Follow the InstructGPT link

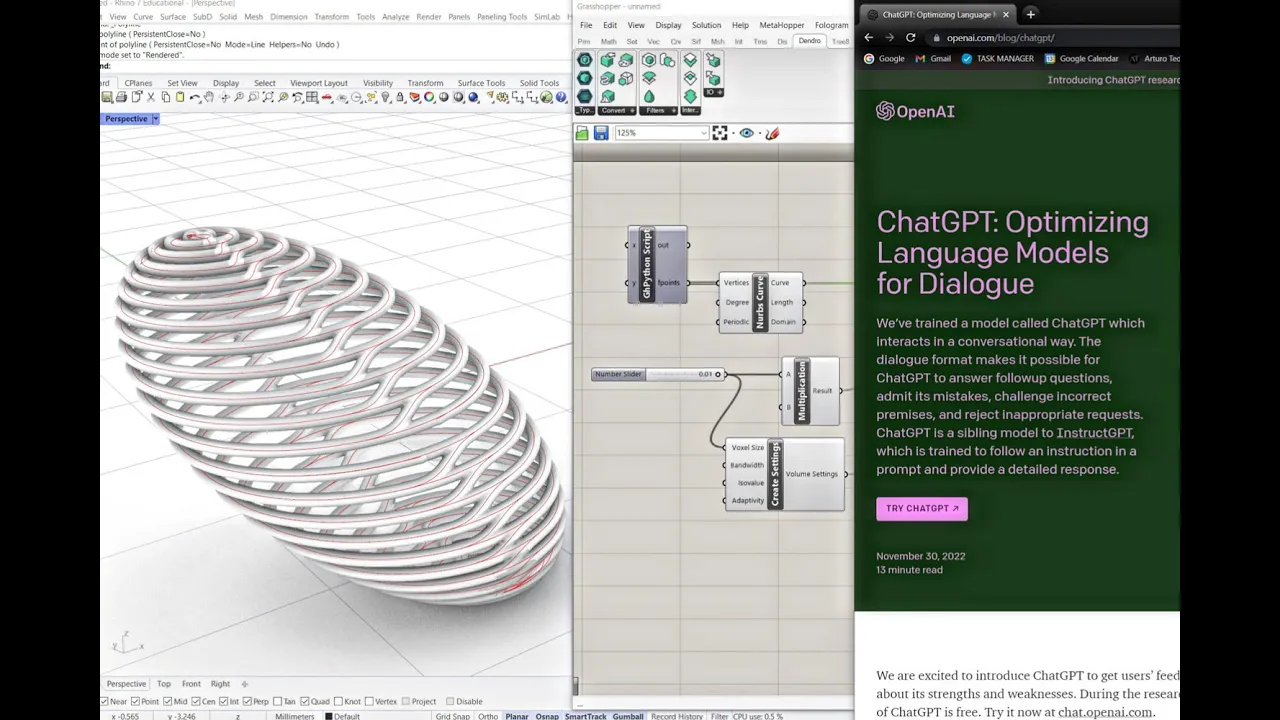click(1094, 433)
